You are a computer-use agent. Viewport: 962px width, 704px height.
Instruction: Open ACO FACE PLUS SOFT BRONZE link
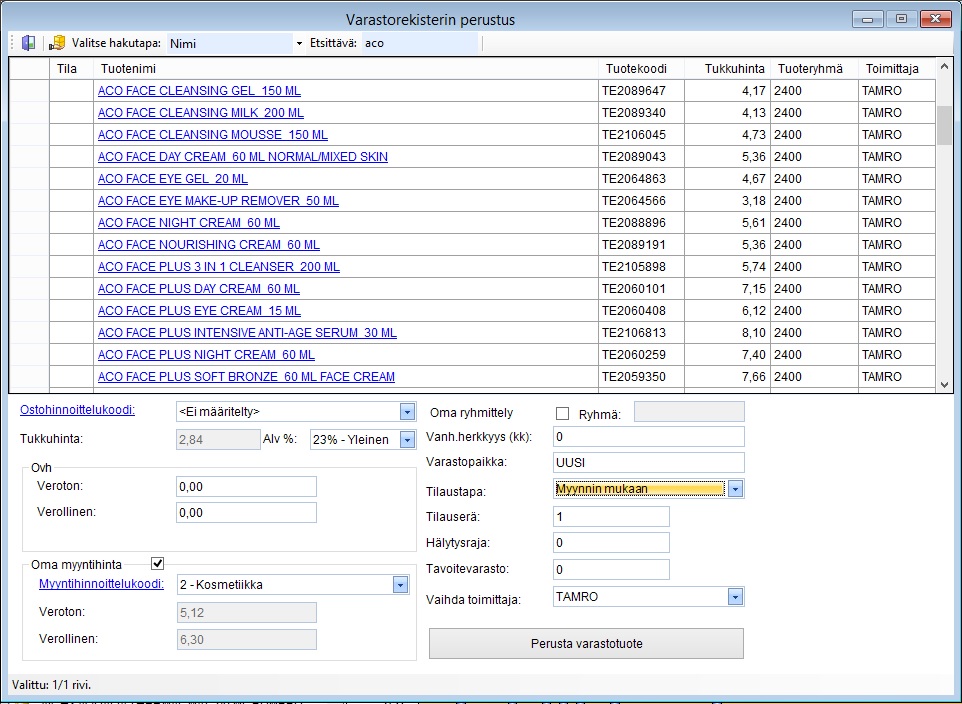click(x=246, y=377)
